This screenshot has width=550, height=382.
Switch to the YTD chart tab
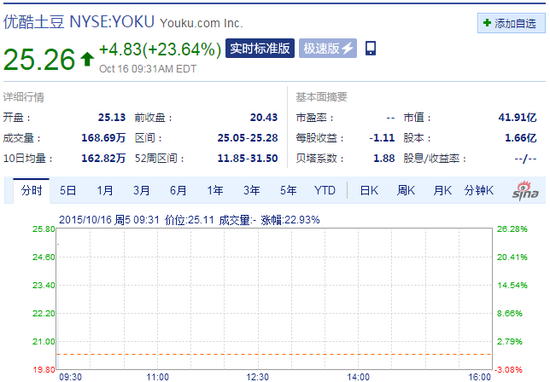pyautogui.click(x=325, y=191)
